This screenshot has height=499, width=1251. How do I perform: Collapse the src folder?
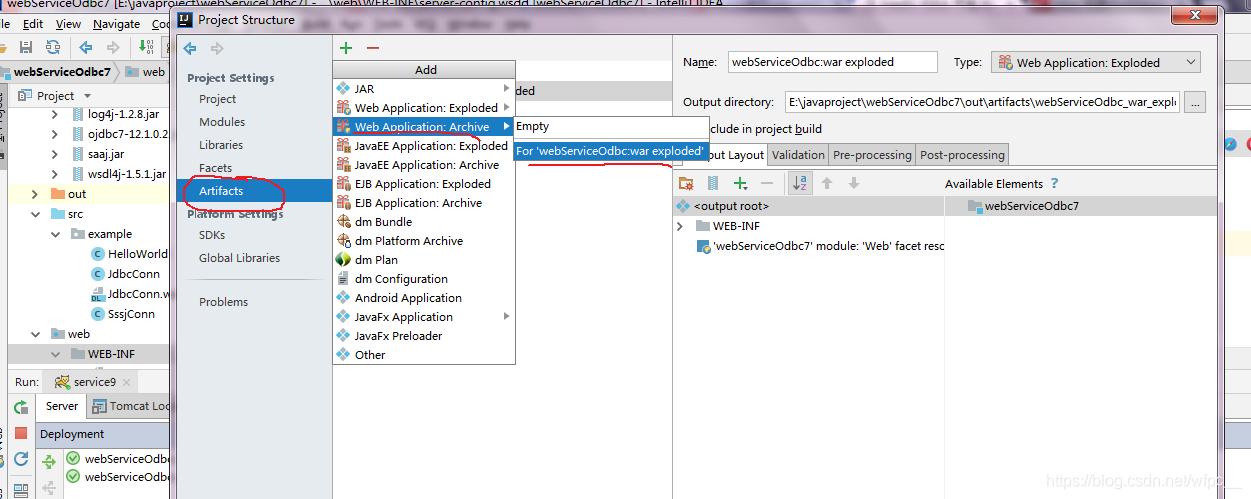[x=36, y=214]
